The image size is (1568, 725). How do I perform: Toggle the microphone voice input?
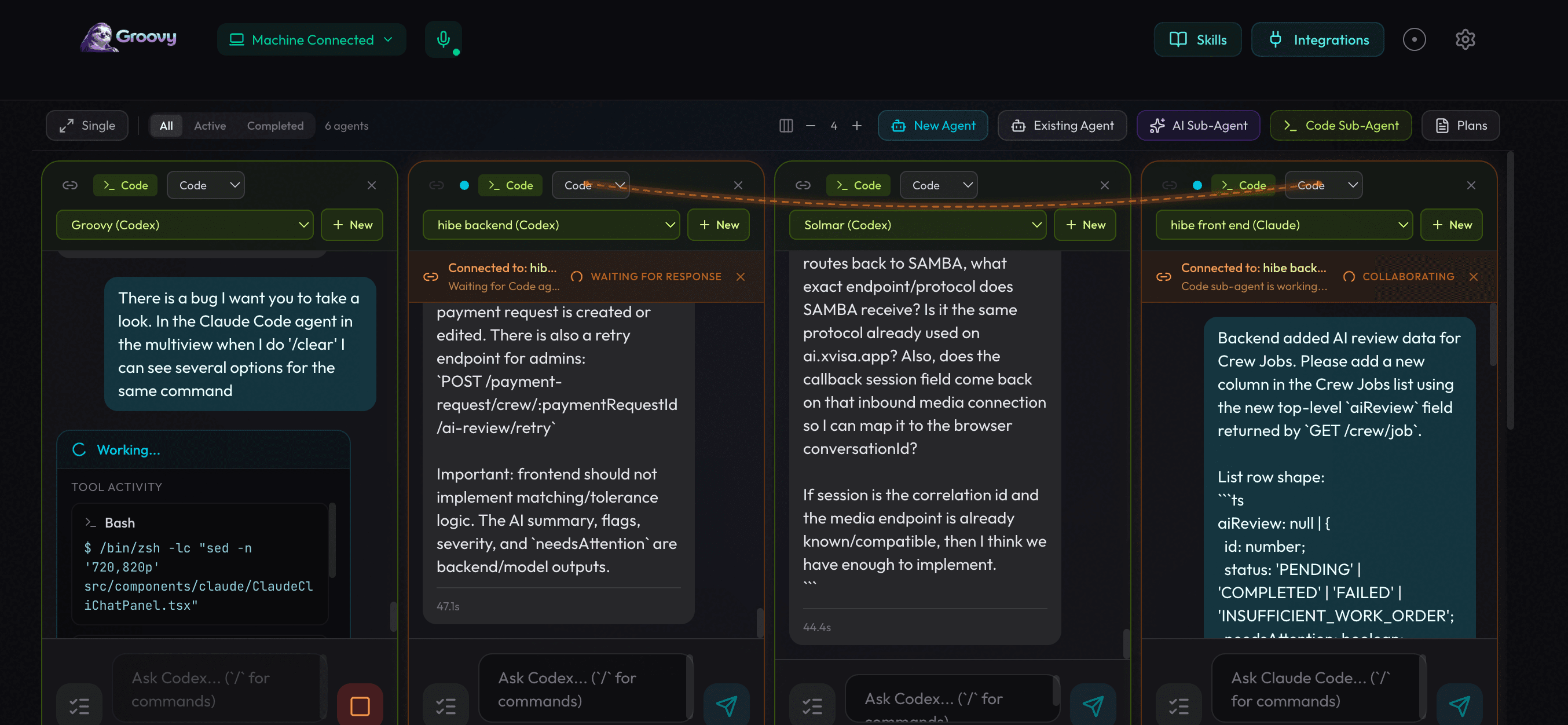(x=443, y=39)
